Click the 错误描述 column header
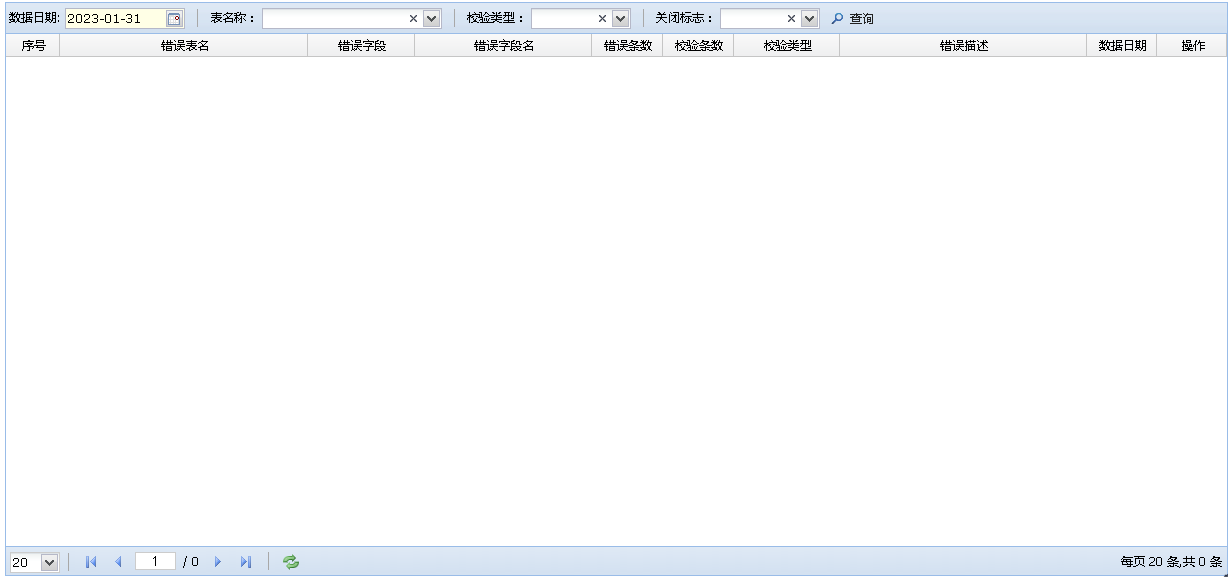The image size is (1228, 577). click(963, 45)
